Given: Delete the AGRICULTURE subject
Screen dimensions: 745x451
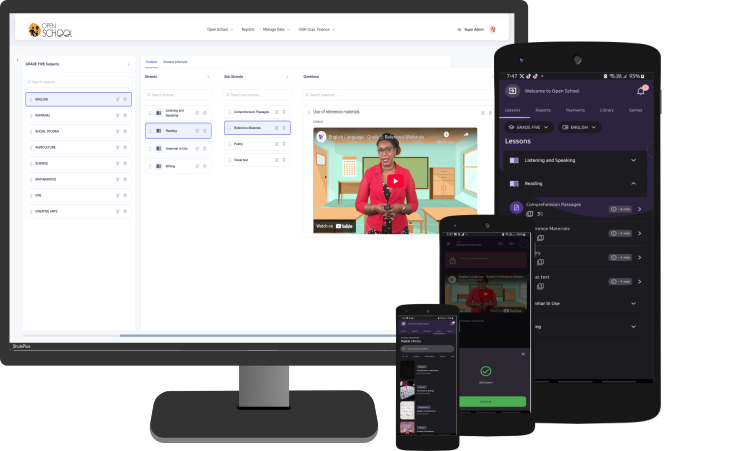Looking at the screenshot, I should (125, 147).
